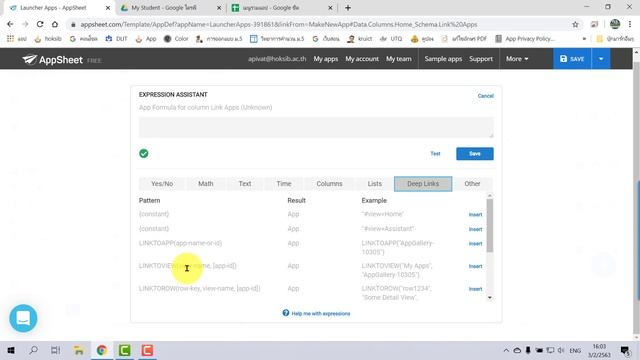Screen dimensions: 640x360
Task: Click the ENG language indicator
Action: 575,350
